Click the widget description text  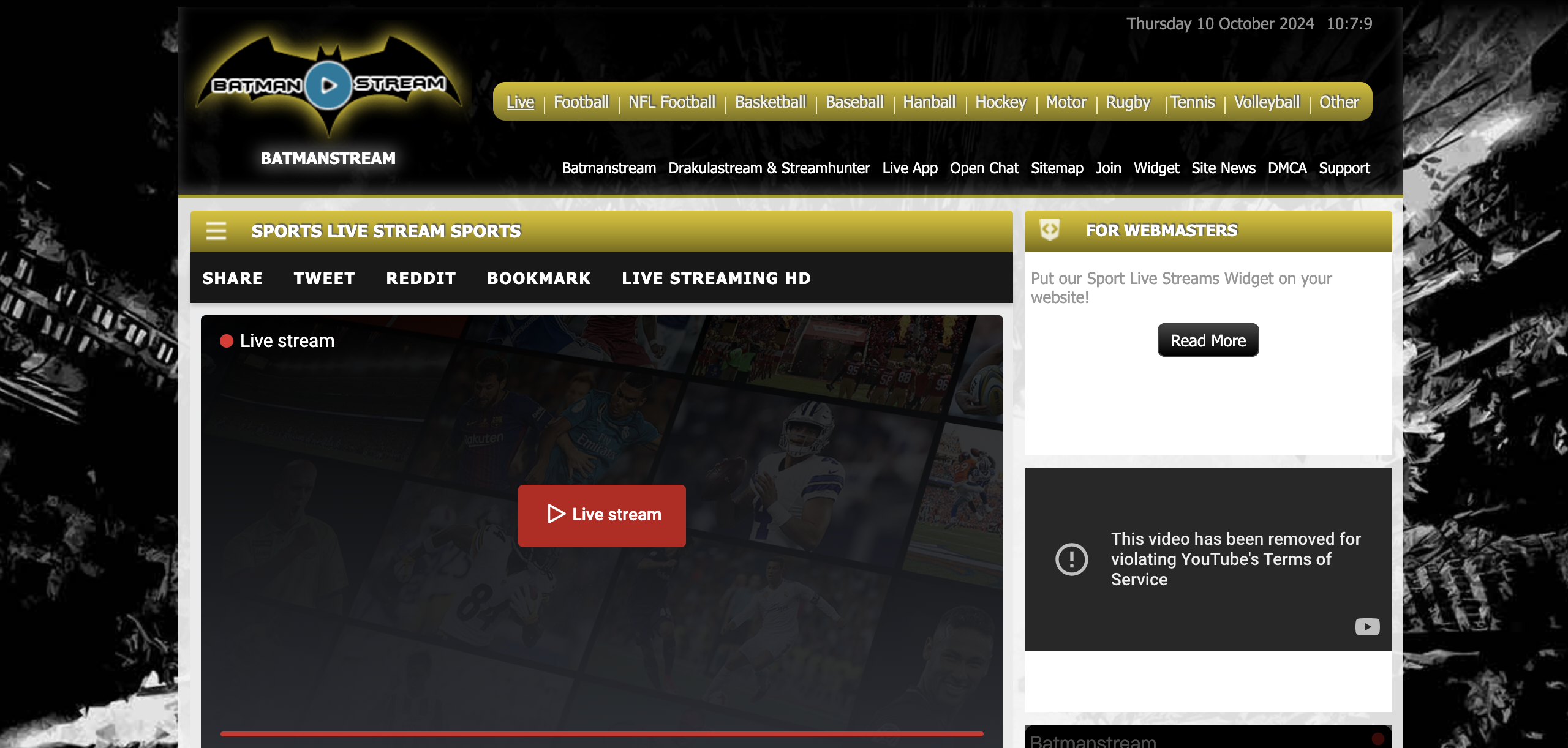[x=1182, y=288]
